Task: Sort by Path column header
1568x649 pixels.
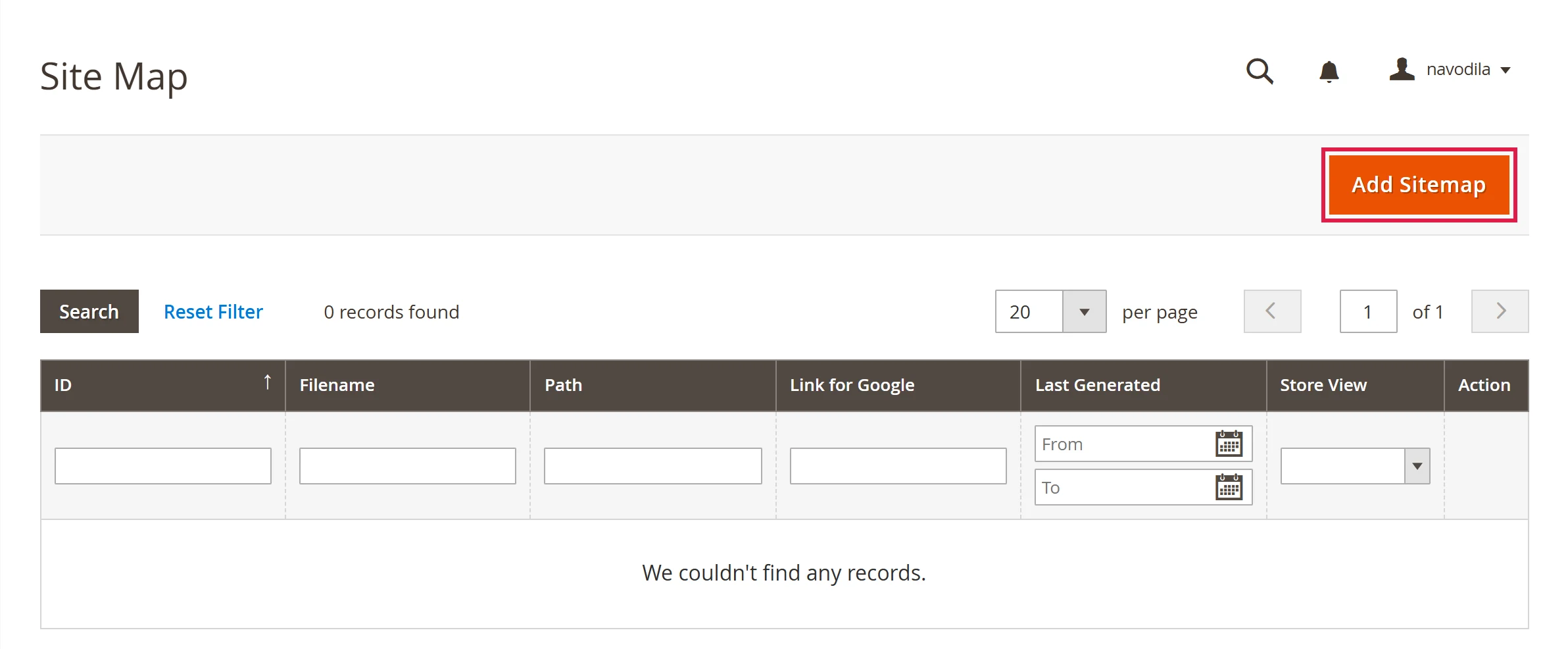Action: click(x=653, y=385)
